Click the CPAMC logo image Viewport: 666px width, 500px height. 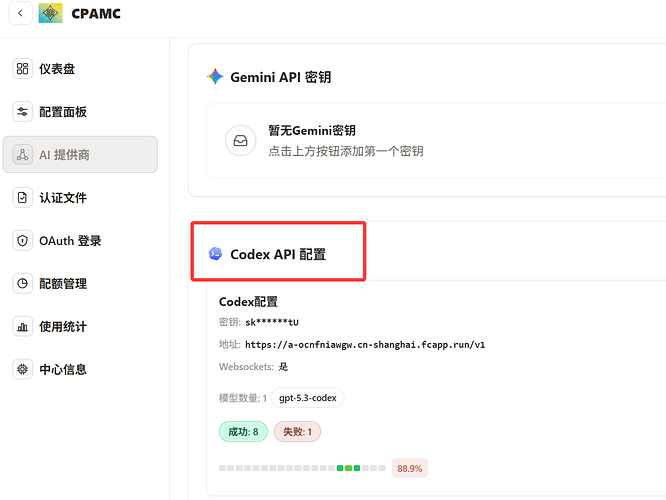click(x=50, y=13)
